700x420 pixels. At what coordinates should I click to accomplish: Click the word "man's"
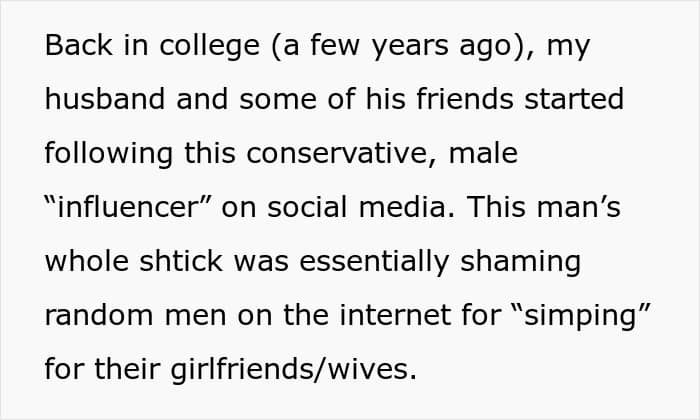tap(578, 207)
